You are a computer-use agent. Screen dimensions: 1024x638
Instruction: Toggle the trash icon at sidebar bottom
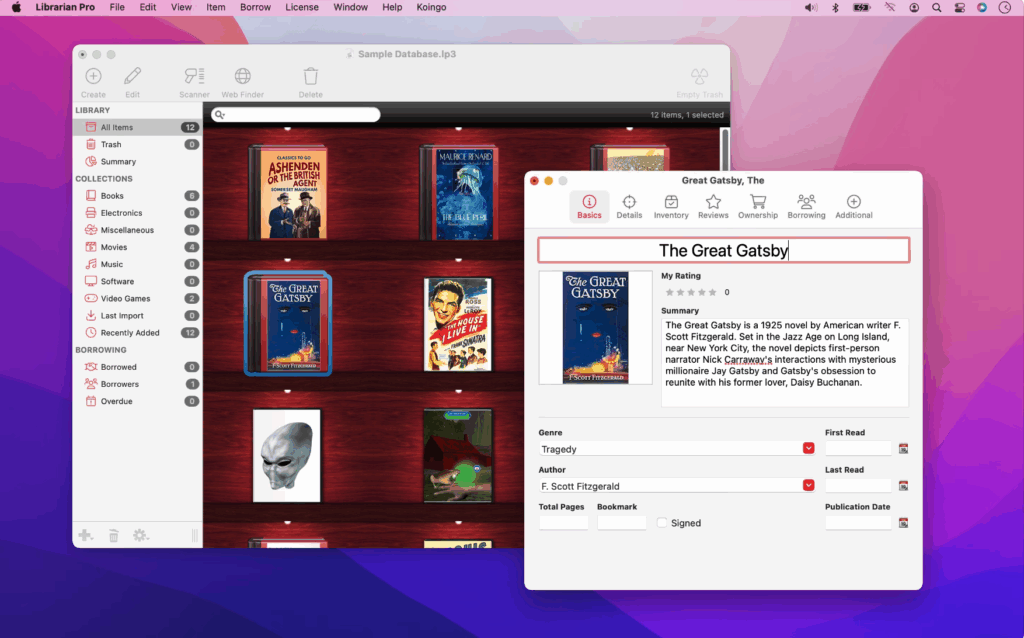click(x=113, y=535)
